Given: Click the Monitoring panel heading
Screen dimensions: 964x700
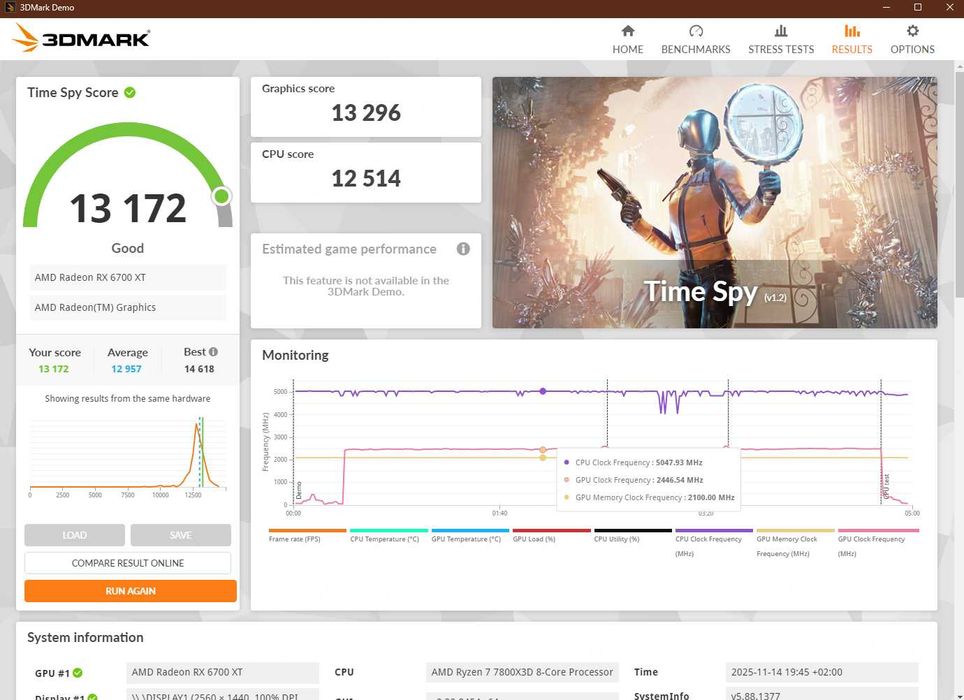Looking at the screenshot, I should point(295,355).
